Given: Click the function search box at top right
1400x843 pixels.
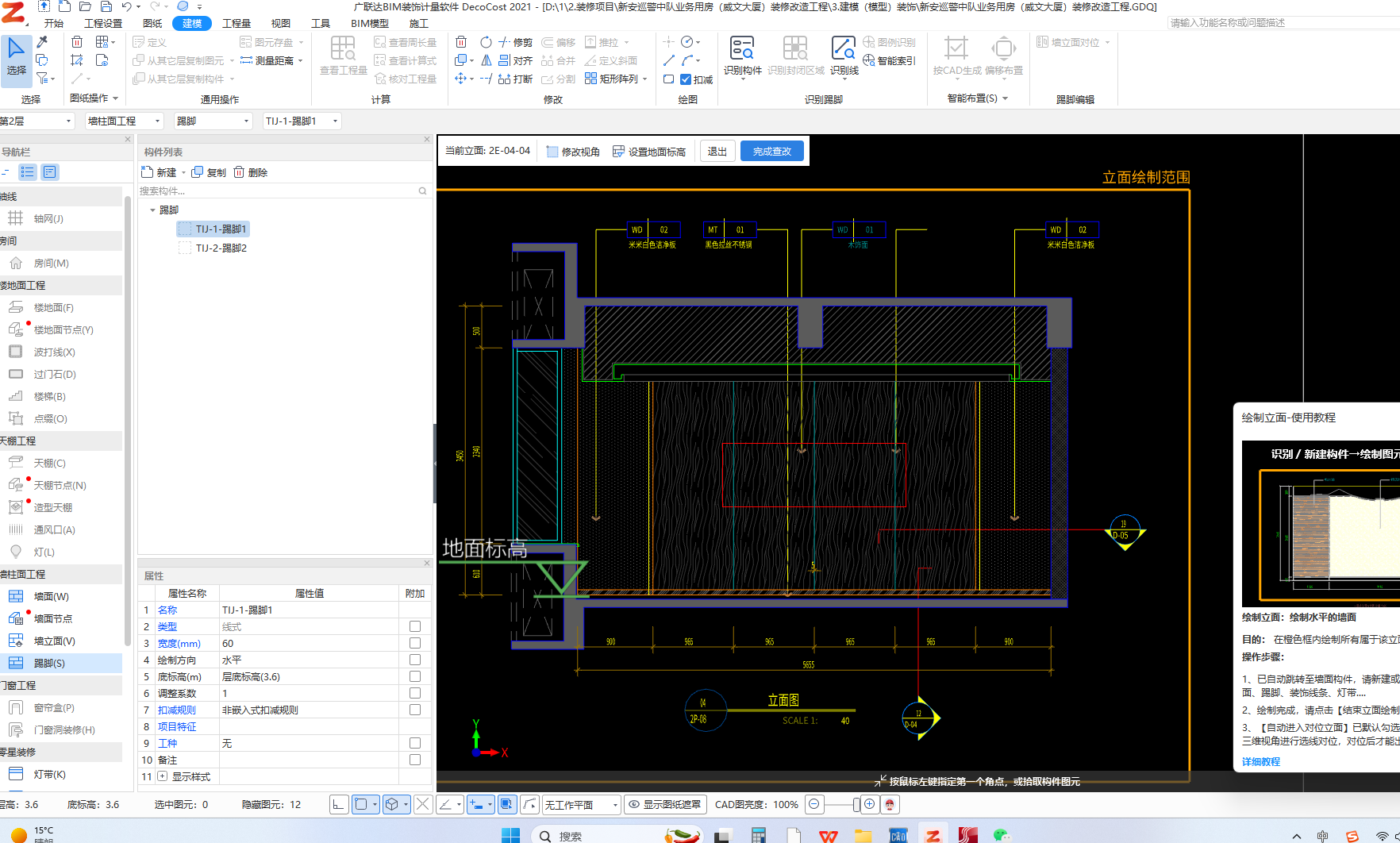Looking at the screenshot, I should click(x=1283, y=22).
